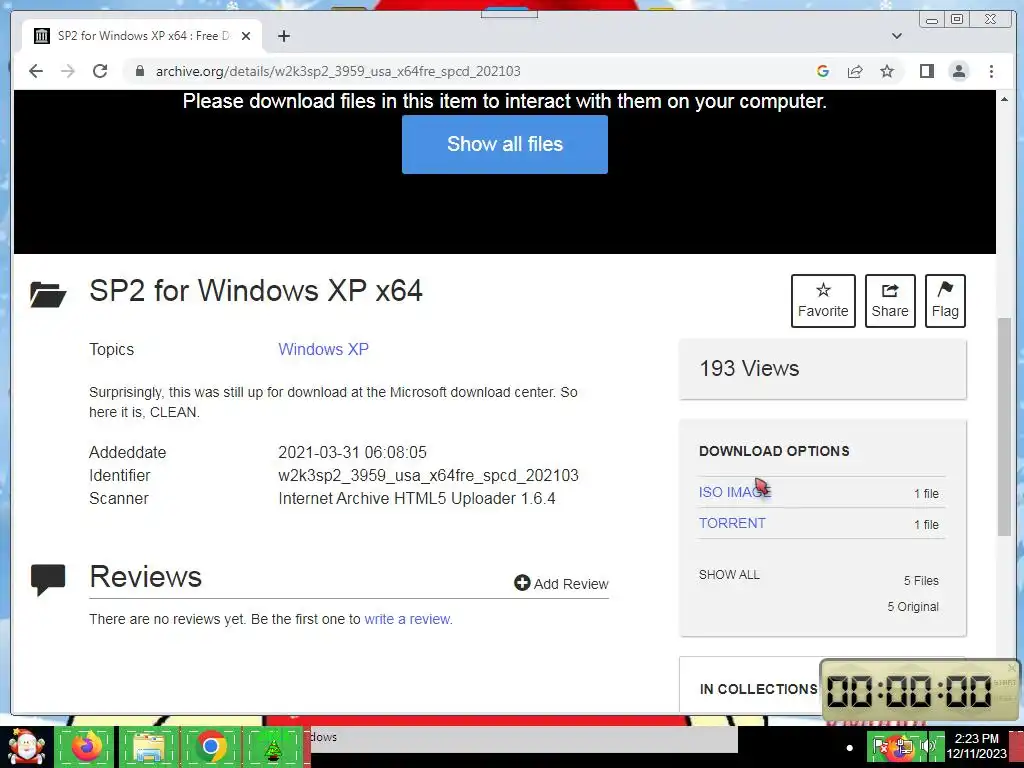Go back using the browser back arrow

pos(36,71)
